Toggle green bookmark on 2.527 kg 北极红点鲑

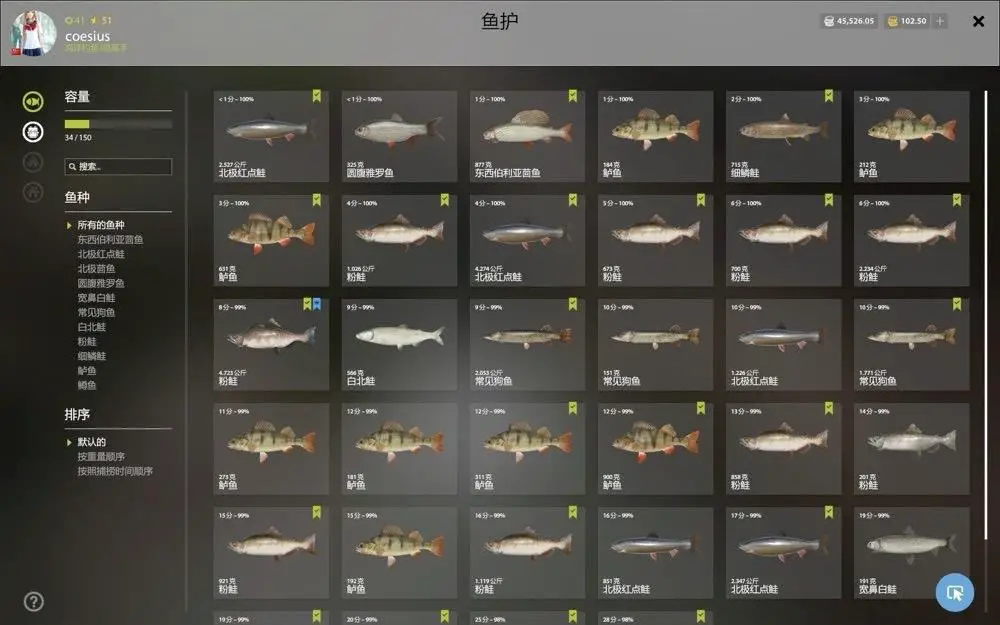coord(316,96)
